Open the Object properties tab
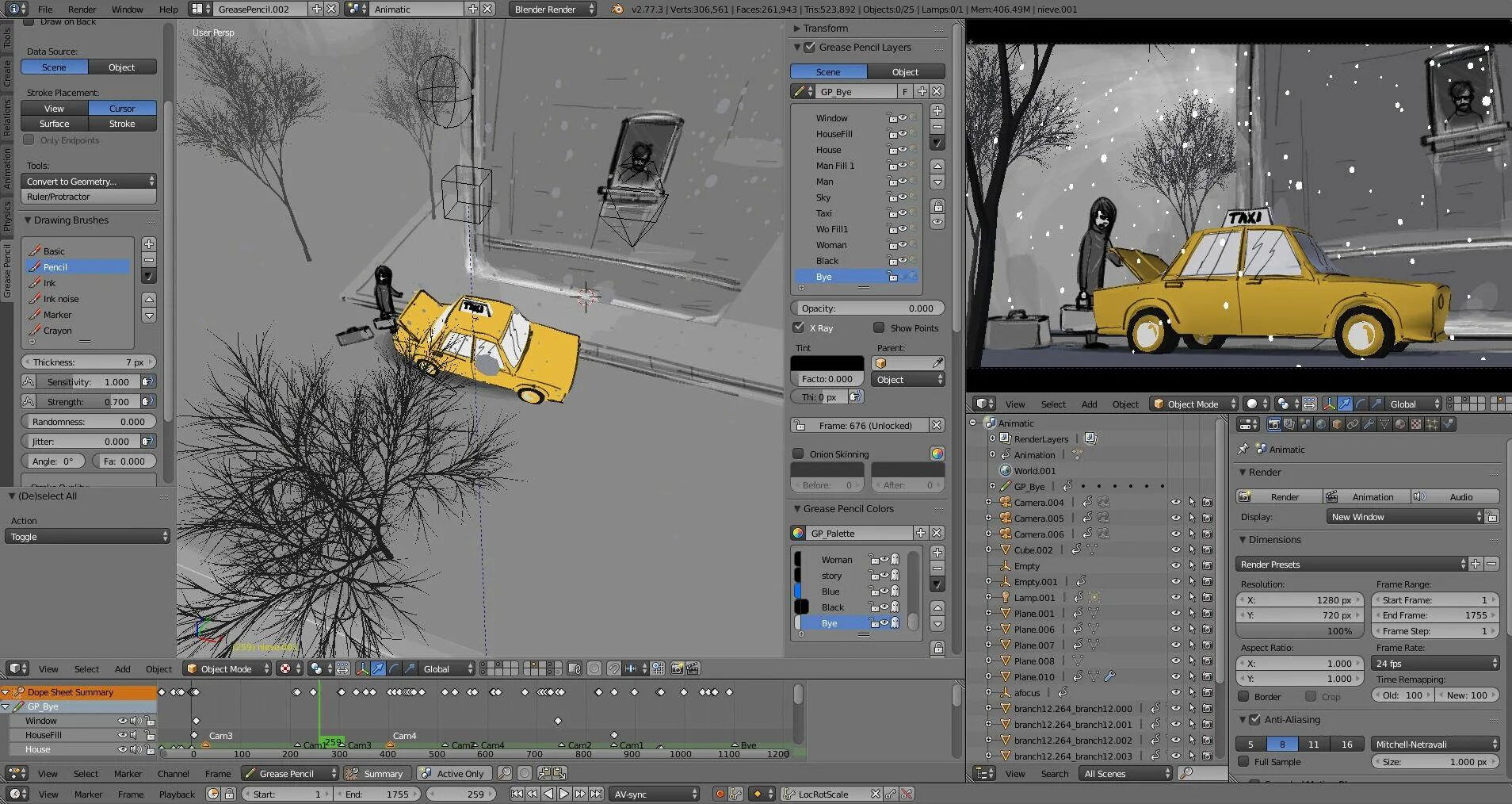Image resolution: width=1512 pixels, height=804 pixels. click(x=1337, y=424)
